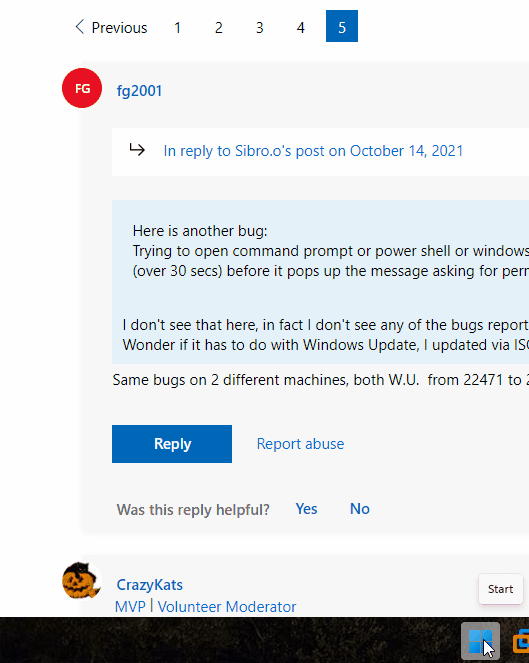
Task: Mark reply as not helpful with No
Action: (359, 509)
